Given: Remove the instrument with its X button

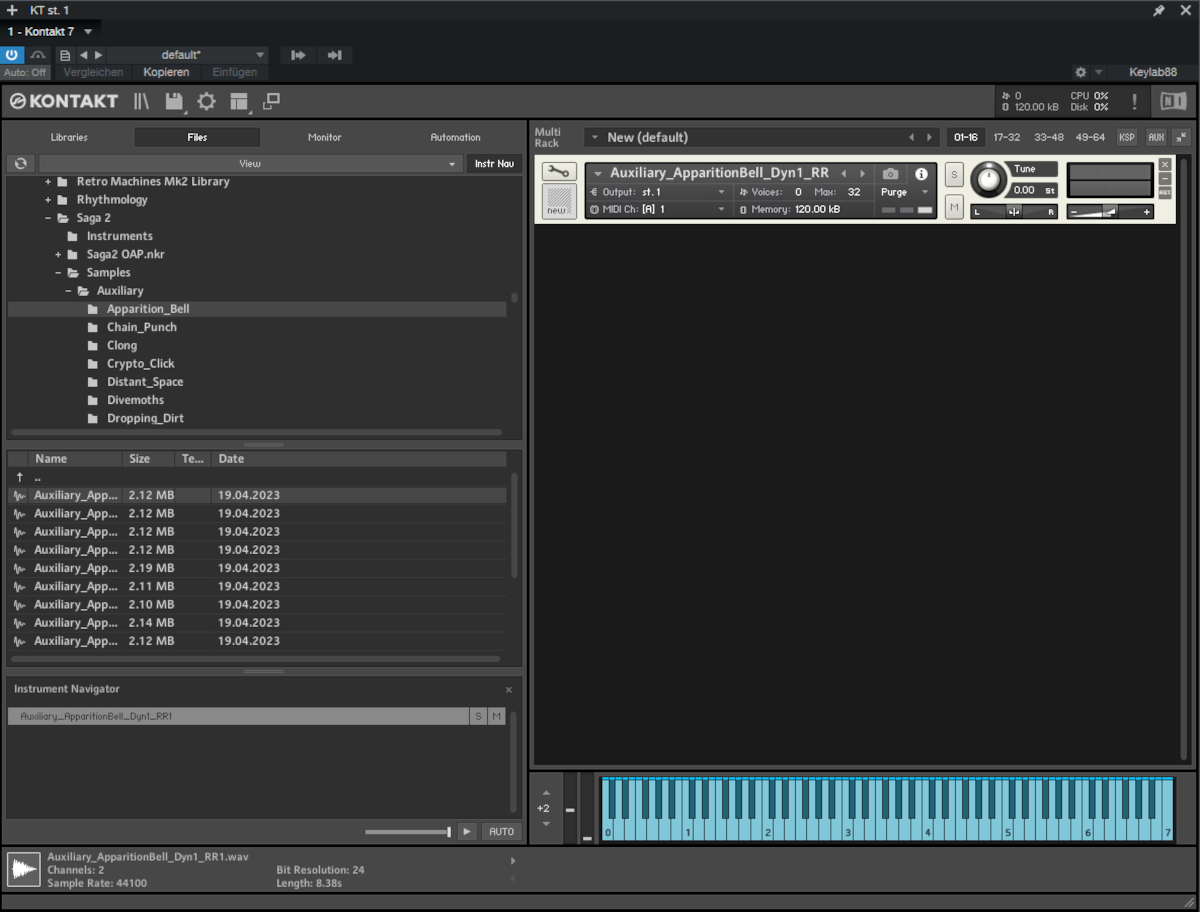Looking at the screenshot, I should [1165, 164].
